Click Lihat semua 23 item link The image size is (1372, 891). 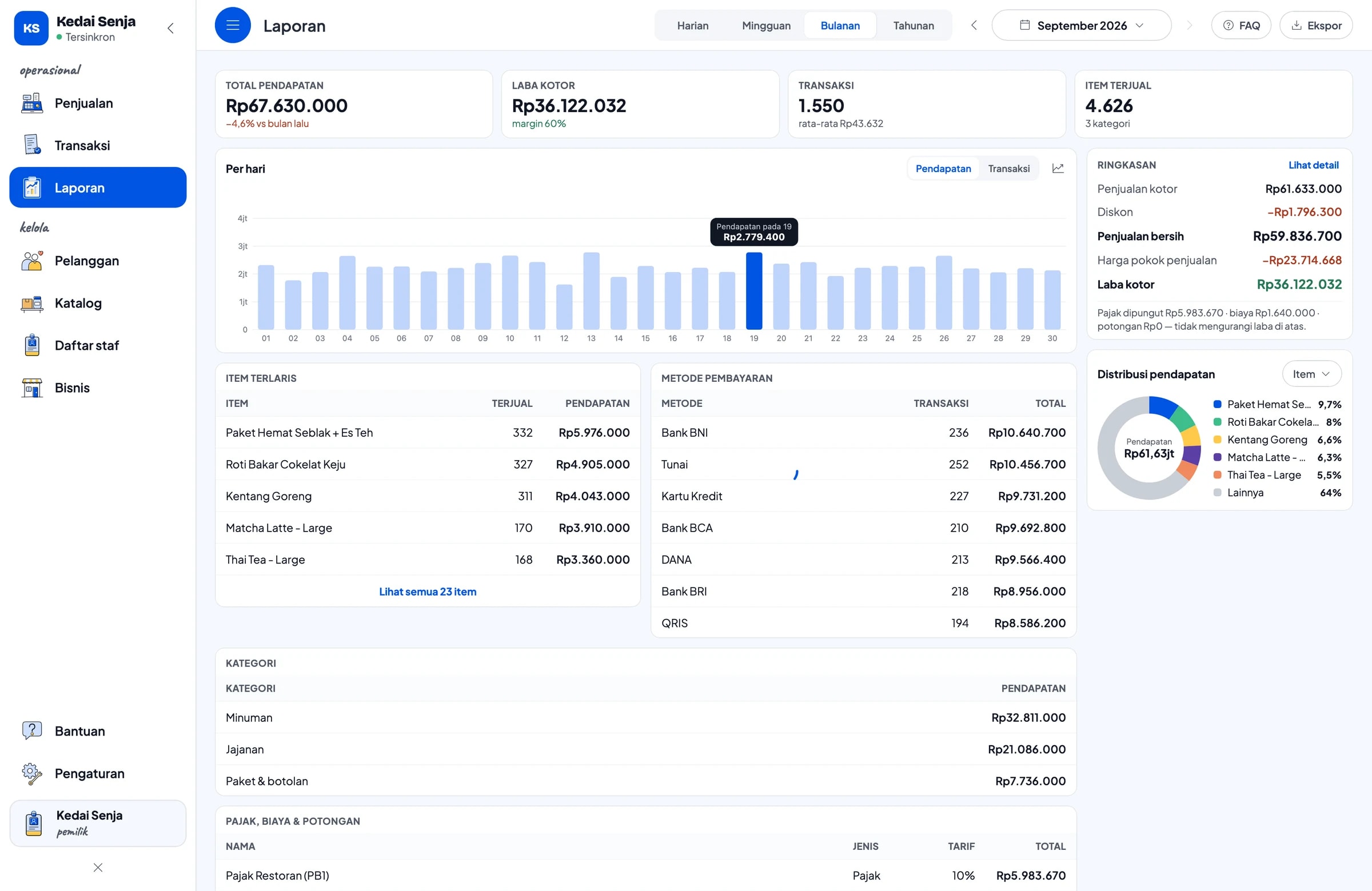[x=428, y=592]
